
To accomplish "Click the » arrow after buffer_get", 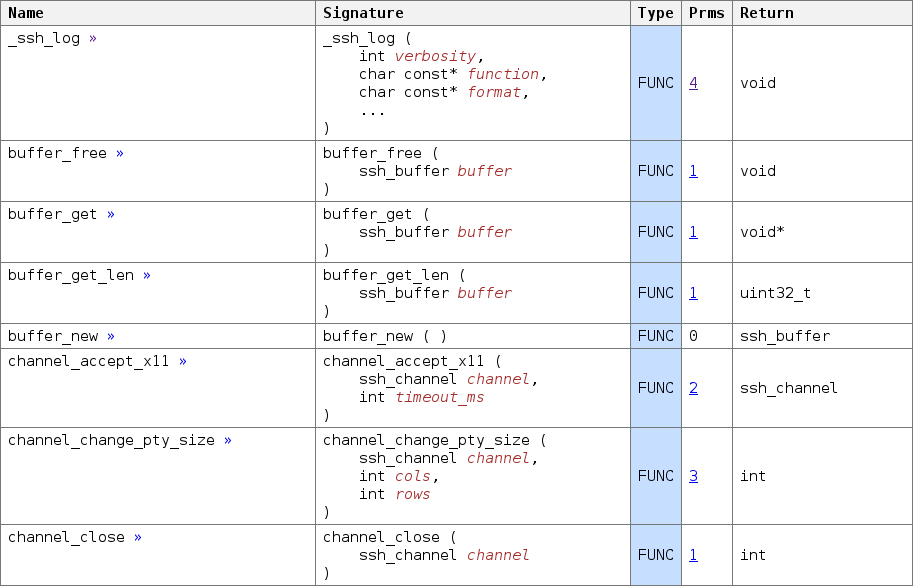I will [x=111, y=215].
